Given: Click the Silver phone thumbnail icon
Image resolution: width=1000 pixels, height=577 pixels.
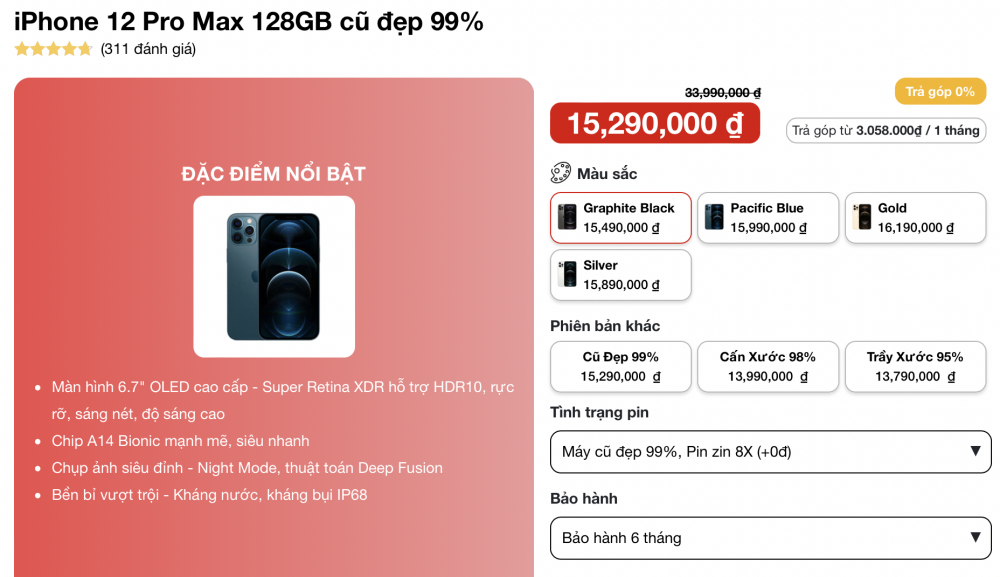Looking at the screenshot, I should click(x=567, y=274).
